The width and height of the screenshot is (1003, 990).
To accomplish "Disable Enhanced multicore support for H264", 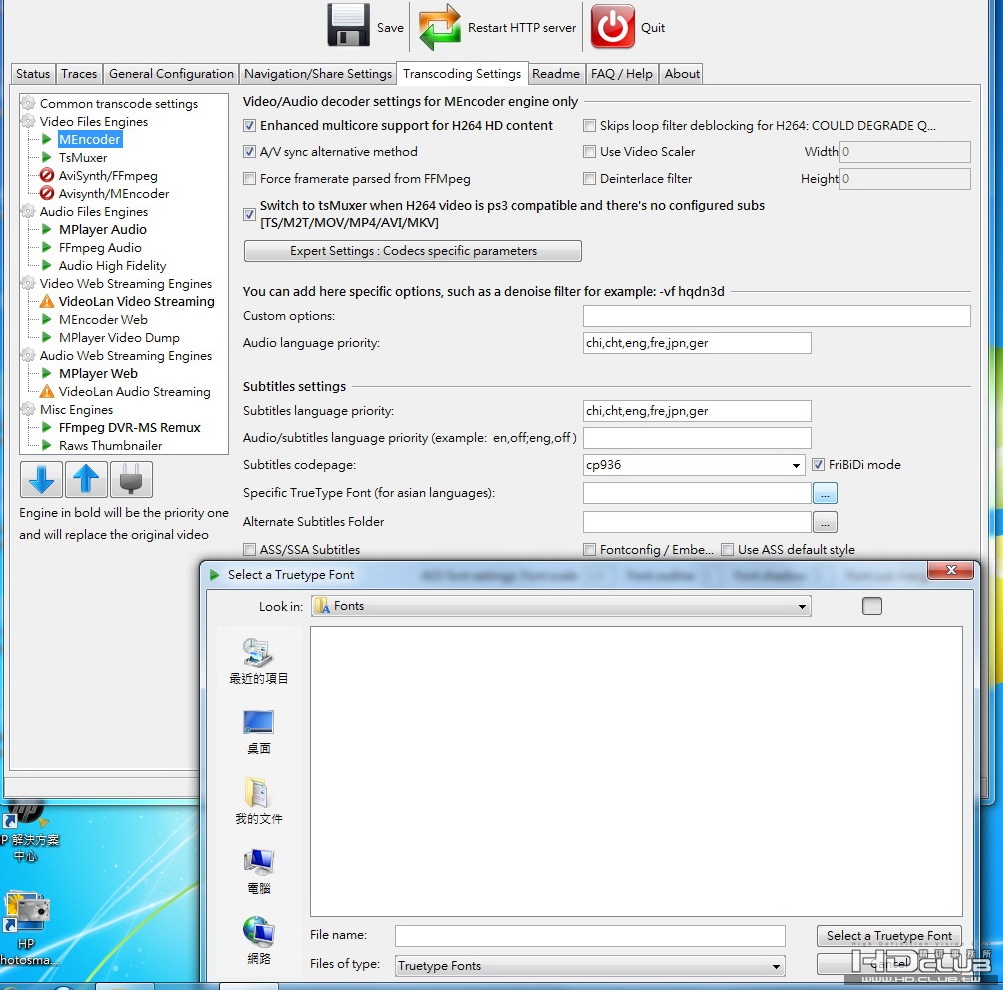I will [x=249, y=125].
